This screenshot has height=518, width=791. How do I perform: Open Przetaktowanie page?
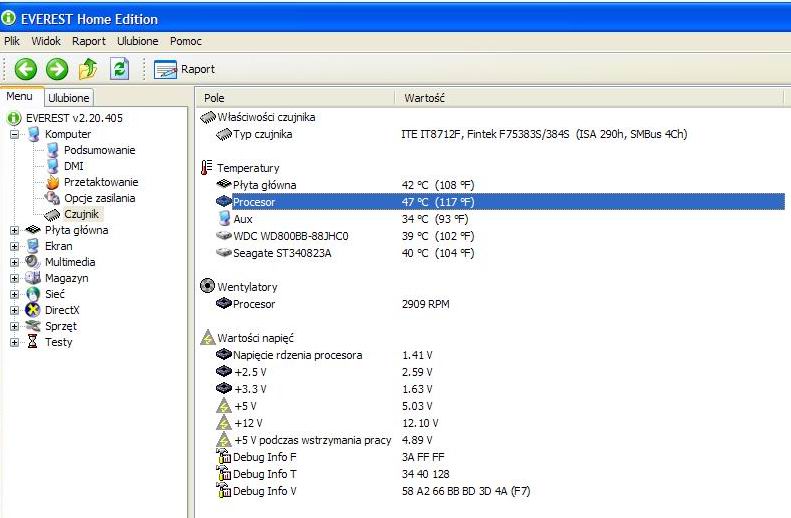click(x=101, y=182)
